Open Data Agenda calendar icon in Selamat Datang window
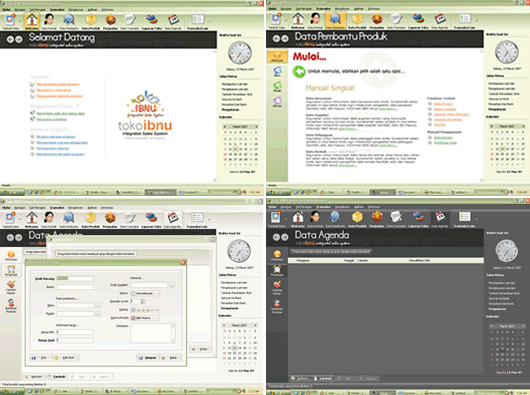530x395 pixels. coord(173,20)
